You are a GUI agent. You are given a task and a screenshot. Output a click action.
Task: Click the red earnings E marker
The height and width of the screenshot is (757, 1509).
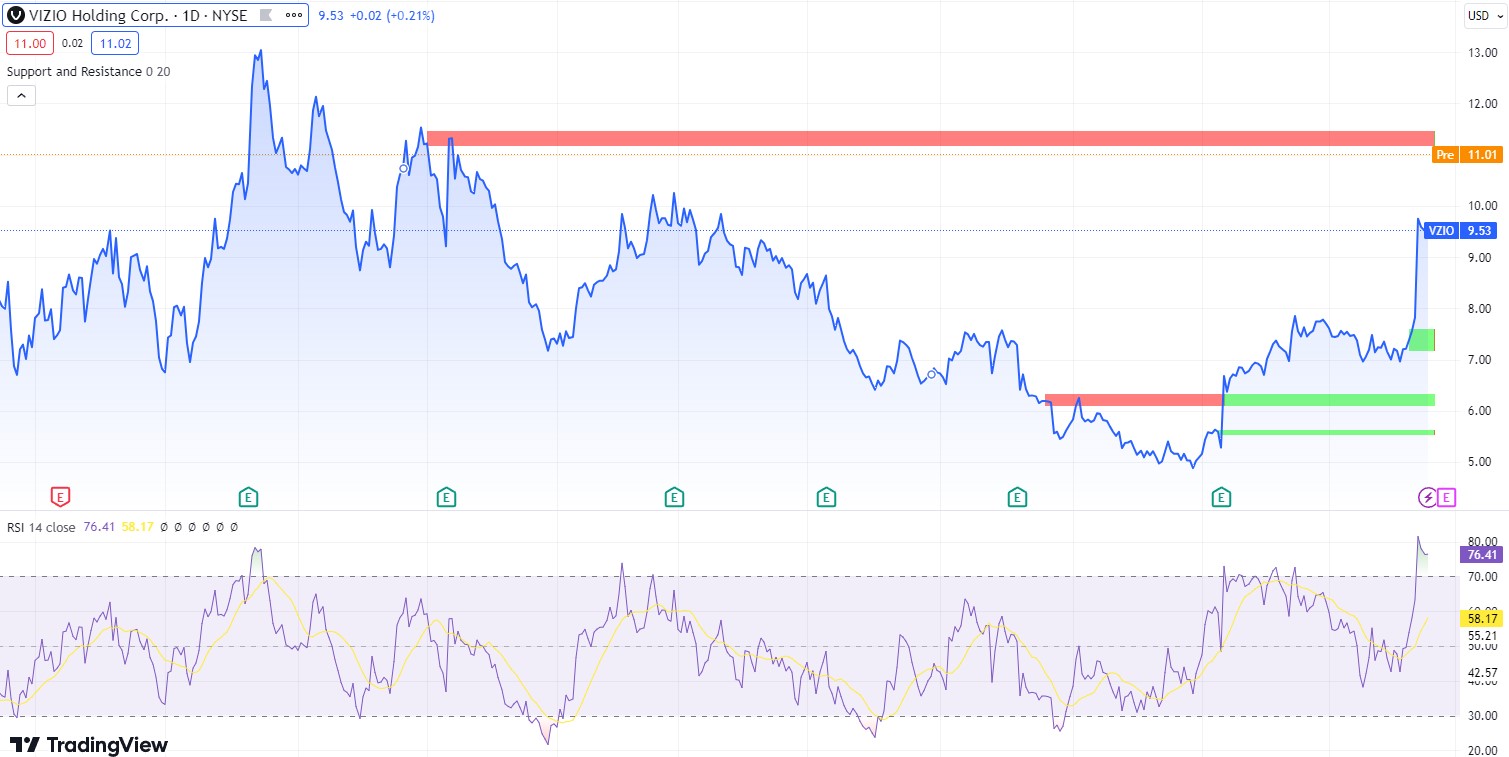60,496
